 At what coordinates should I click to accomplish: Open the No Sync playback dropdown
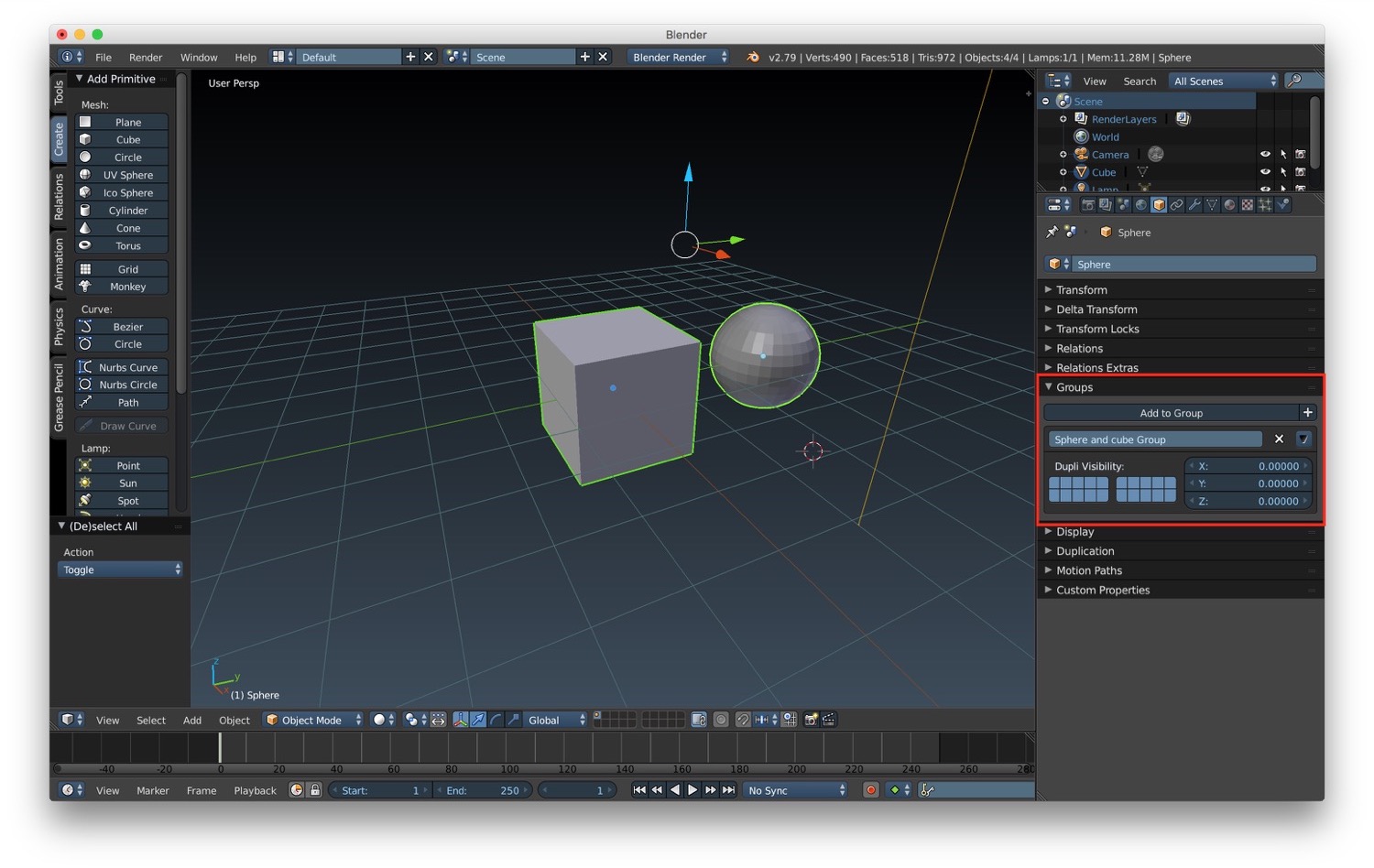coord(795,790)
